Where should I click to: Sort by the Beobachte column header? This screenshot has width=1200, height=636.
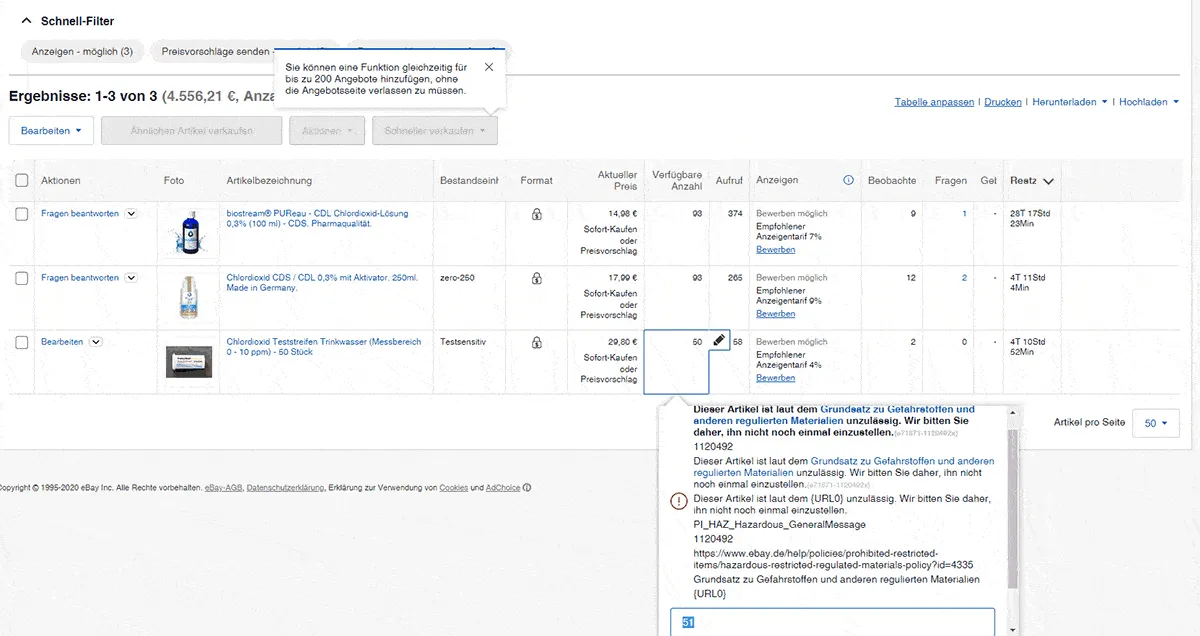pyautogui.click(x=892, y=181)
